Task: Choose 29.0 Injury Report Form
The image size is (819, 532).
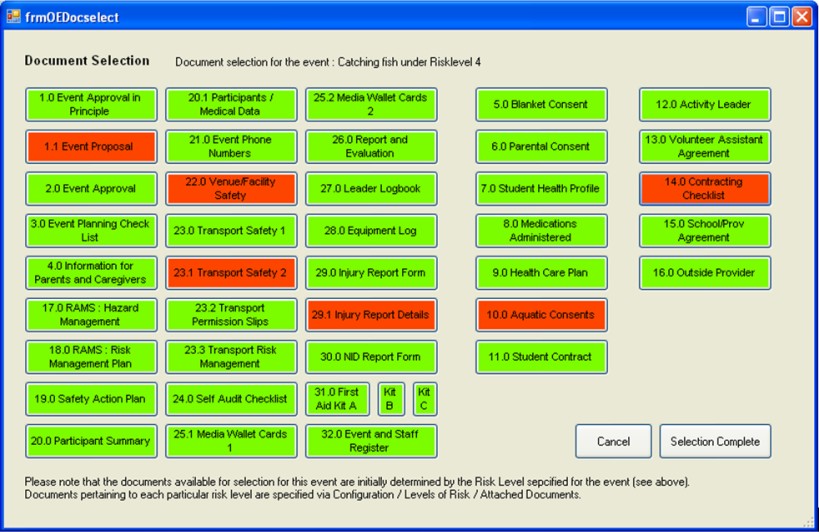Action: (x=371, y=273)
